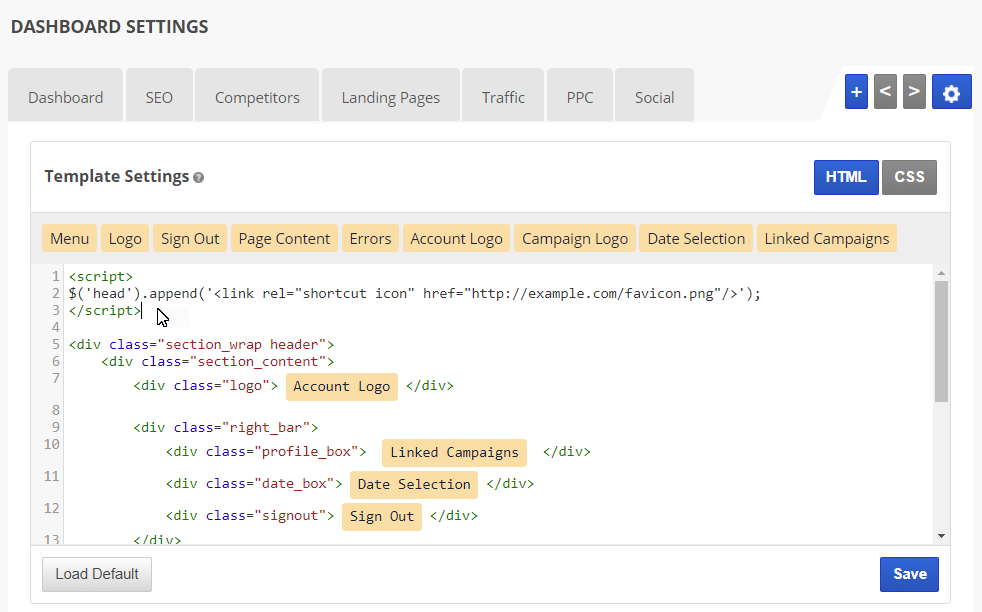982x612 pixels.
Task: Click the Sign Out placeholder in code
Action: click(x=381, y=517)
